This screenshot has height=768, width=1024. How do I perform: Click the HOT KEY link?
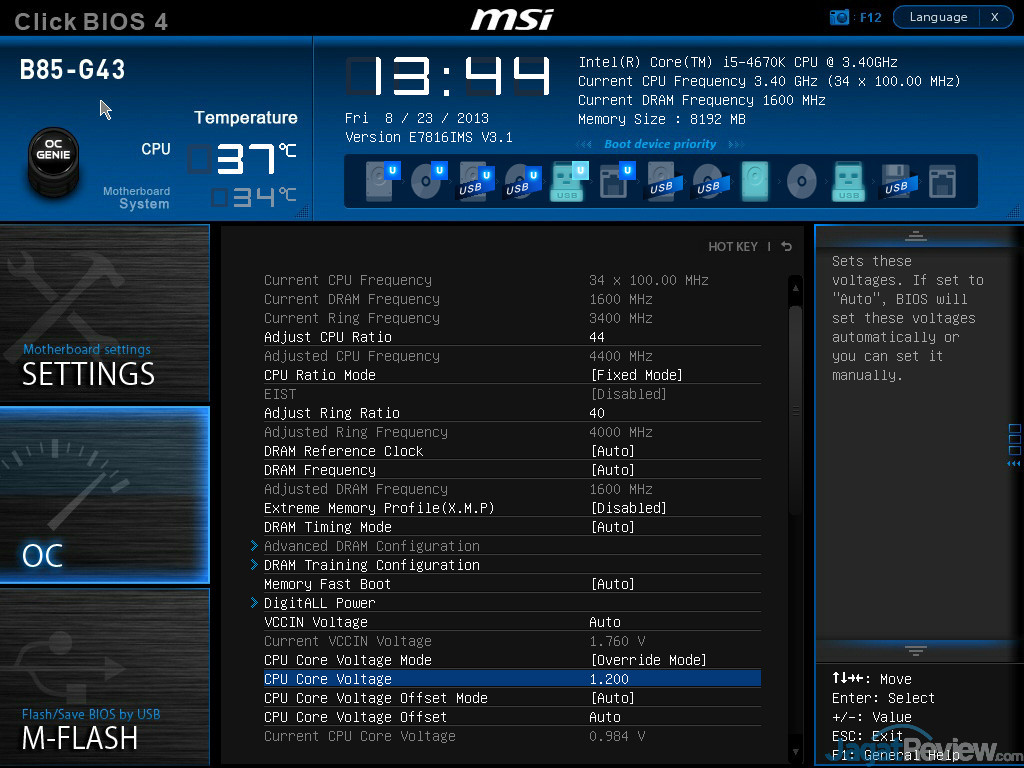pos(732,246)
